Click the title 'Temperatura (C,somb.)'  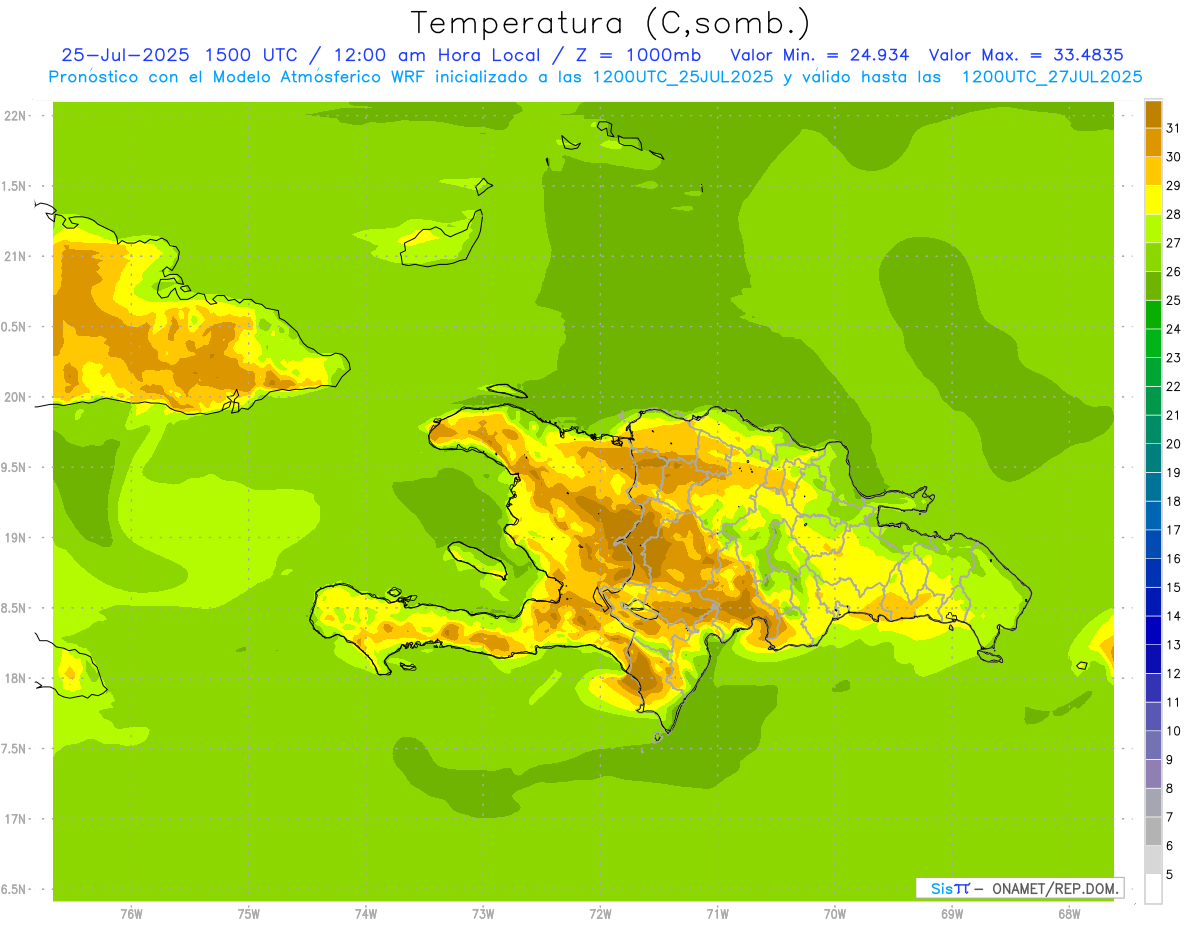[x=611, y=23]
